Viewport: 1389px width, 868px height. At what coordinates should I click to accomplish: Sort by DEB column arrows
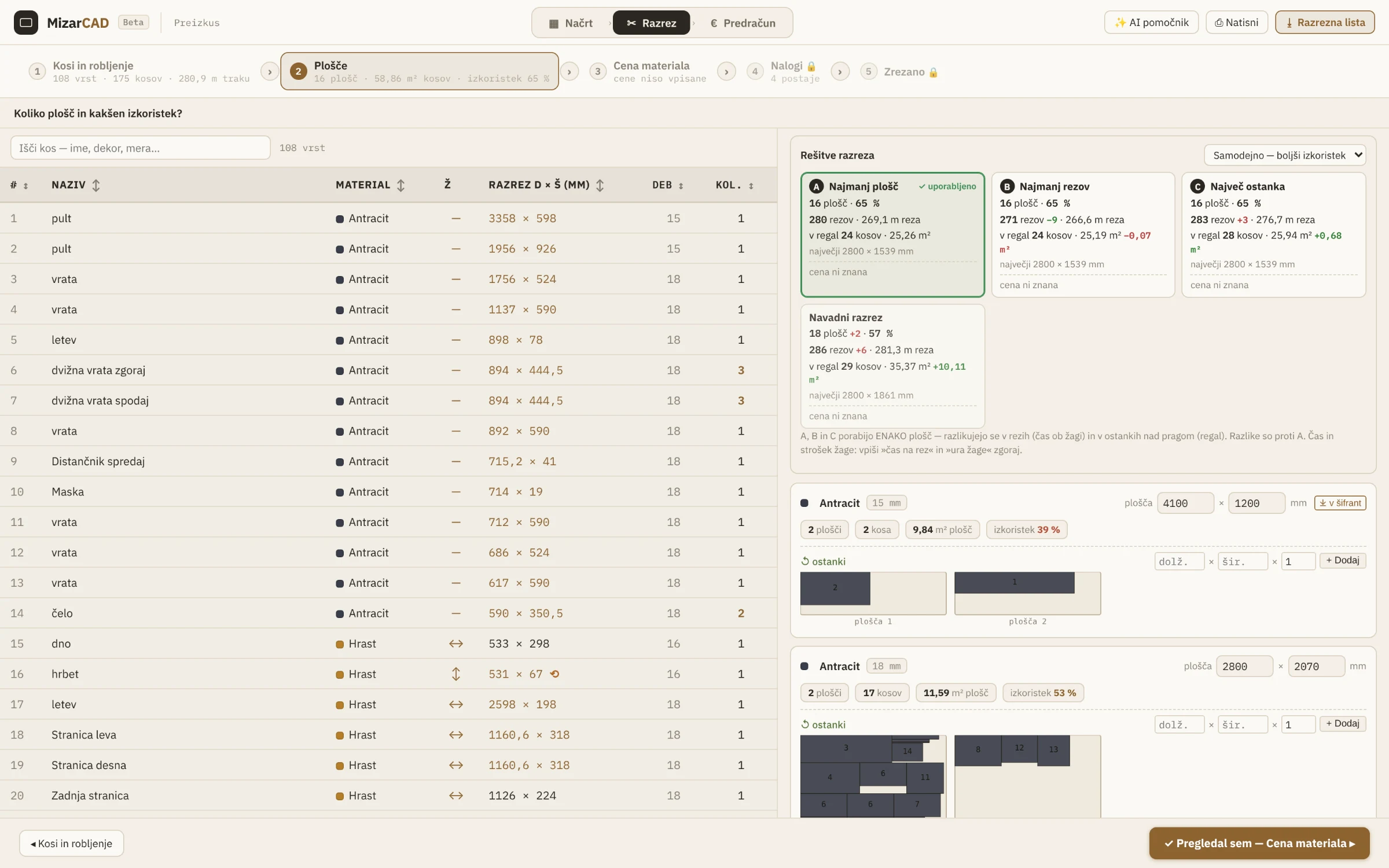click(681, 186)
